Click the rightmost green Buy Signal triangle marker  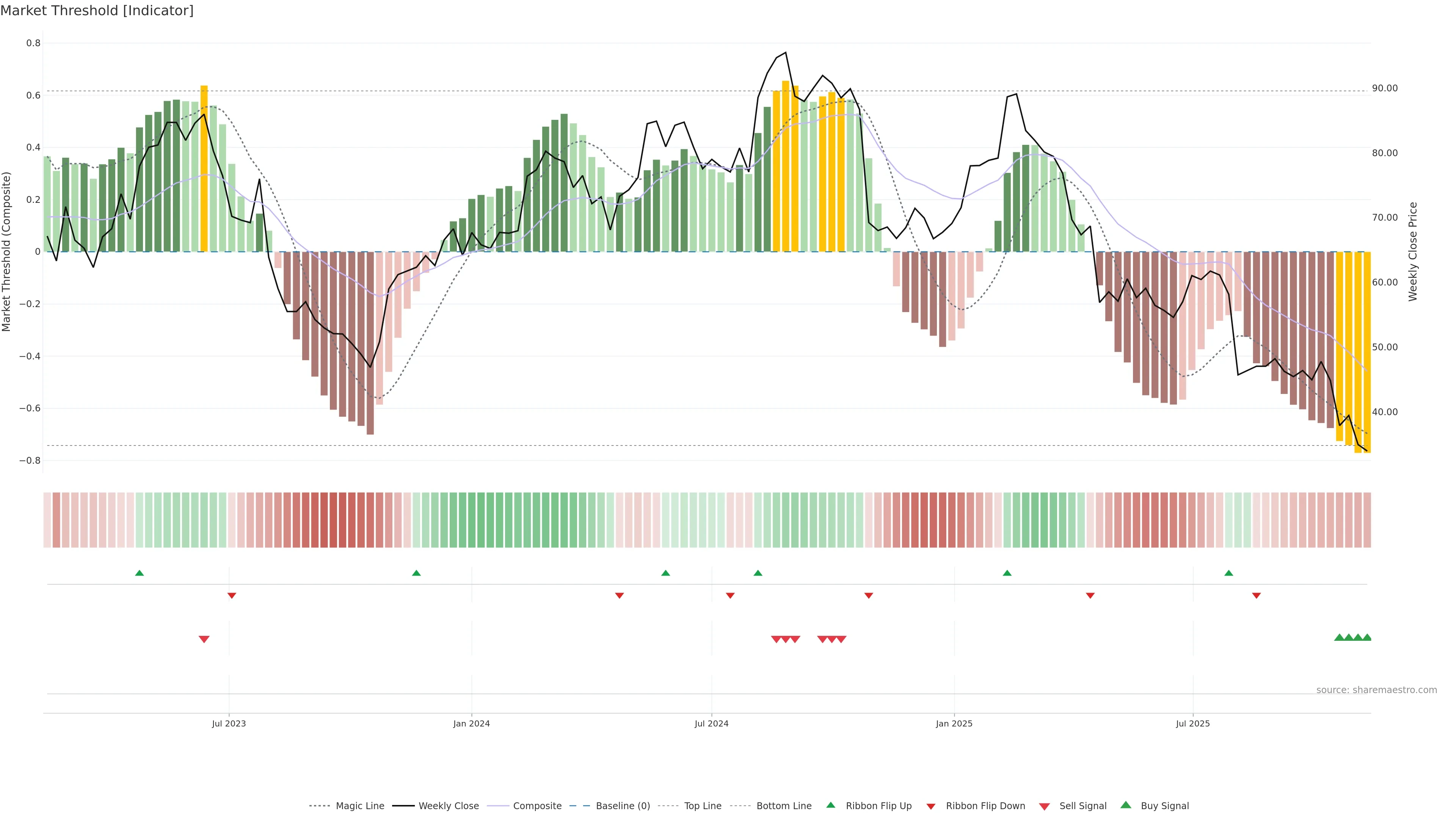1367,637
